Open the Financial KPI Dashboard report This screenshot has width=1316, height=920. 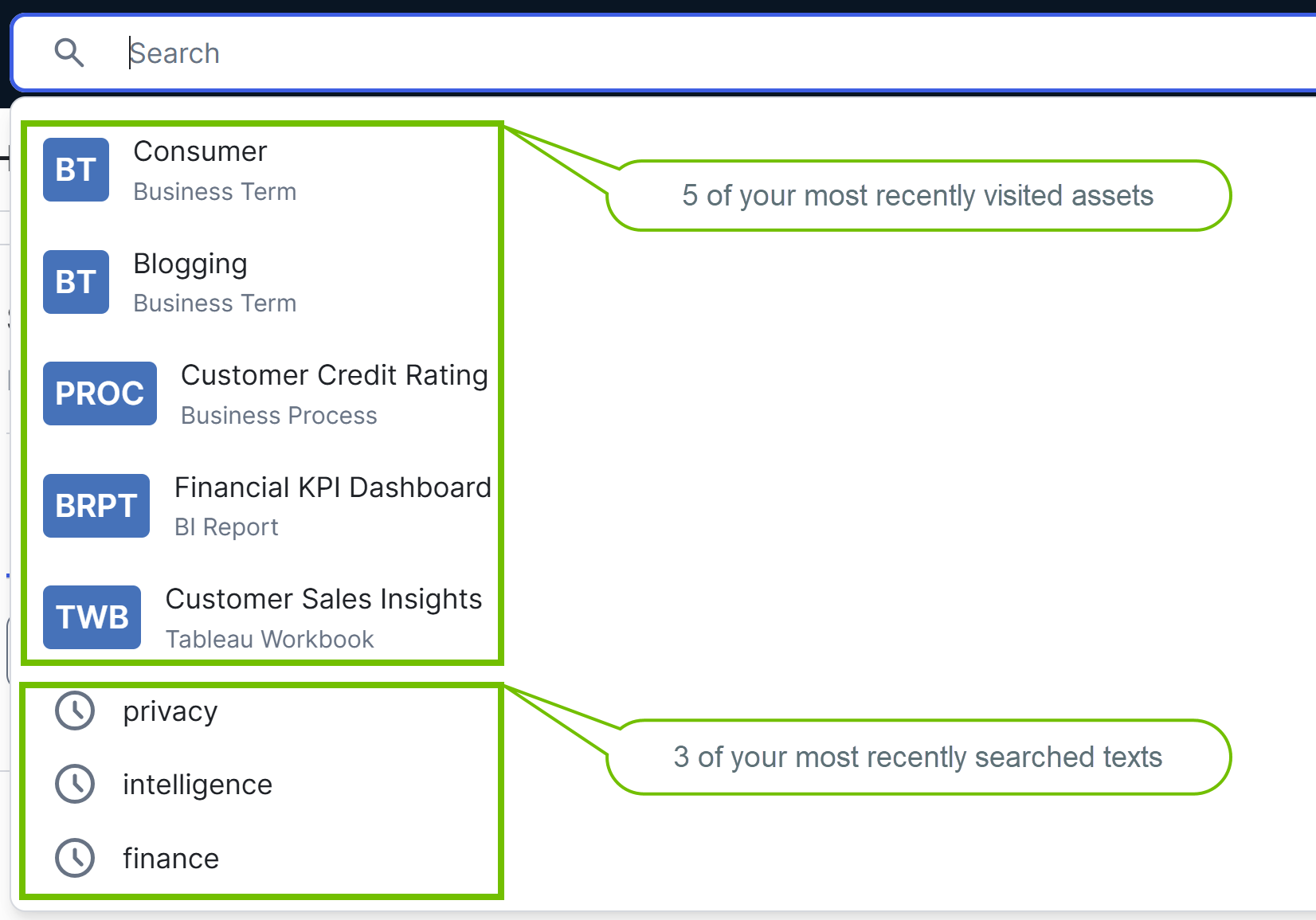click(x=332, y=487)
